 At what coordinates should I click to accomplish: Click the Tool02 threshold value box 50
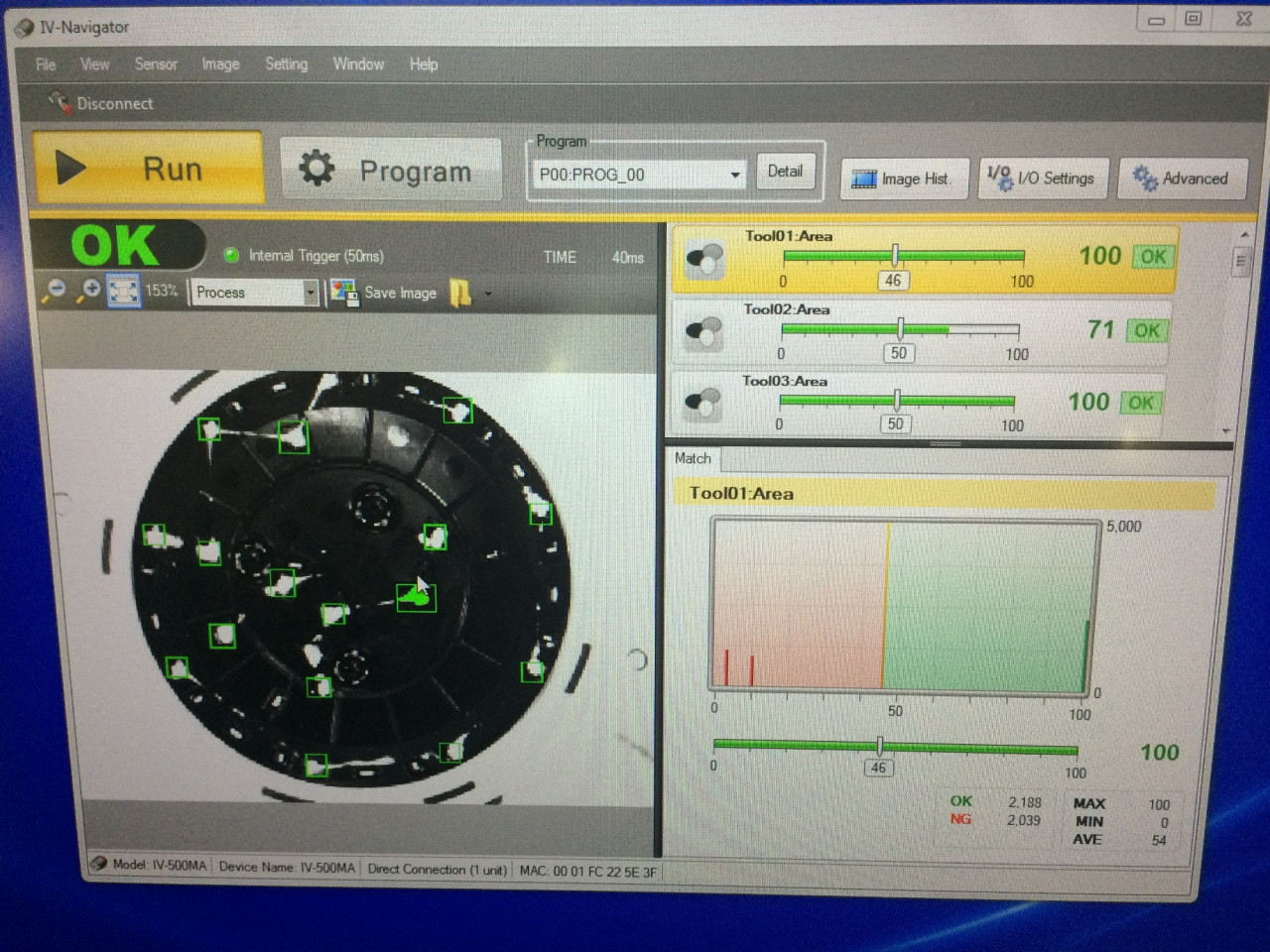pos(898,353)
